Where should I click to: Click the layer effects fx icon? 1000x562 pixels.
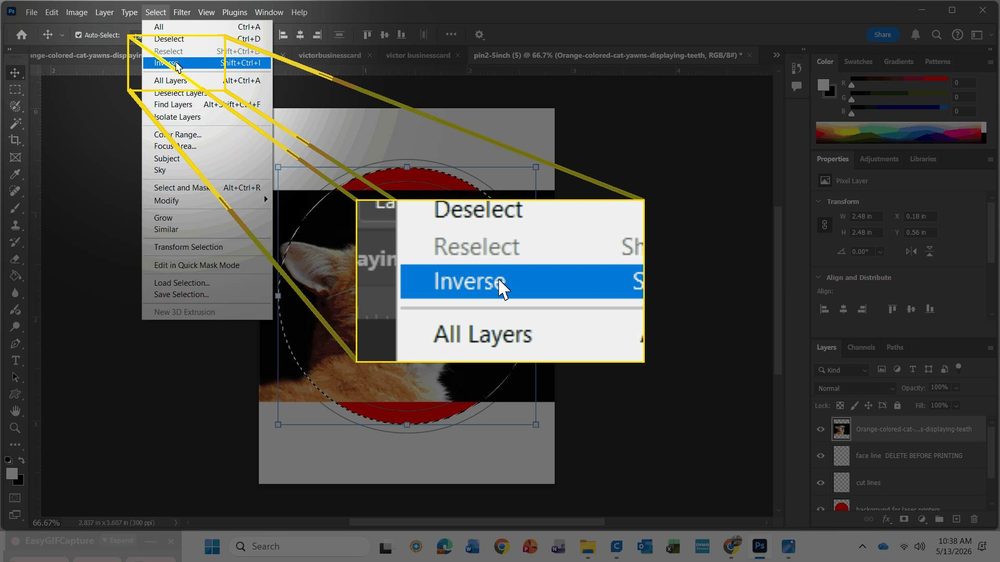coord(886,519)
